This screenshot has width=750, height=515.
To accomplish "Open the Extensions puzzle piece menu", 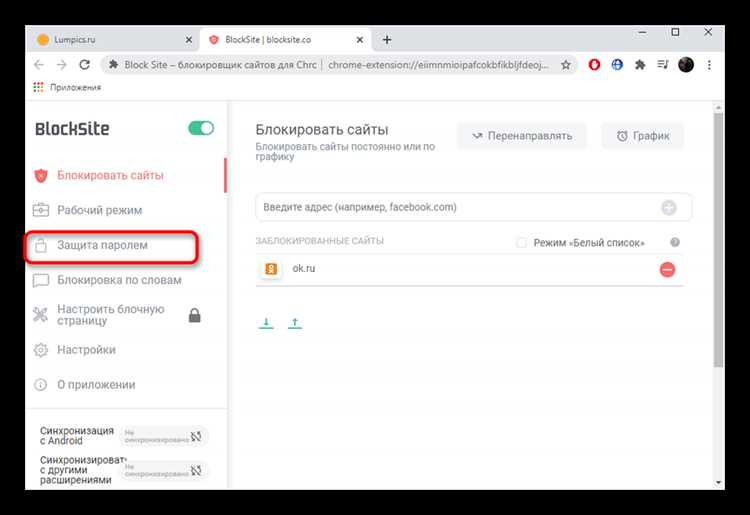I will (640, 65).
